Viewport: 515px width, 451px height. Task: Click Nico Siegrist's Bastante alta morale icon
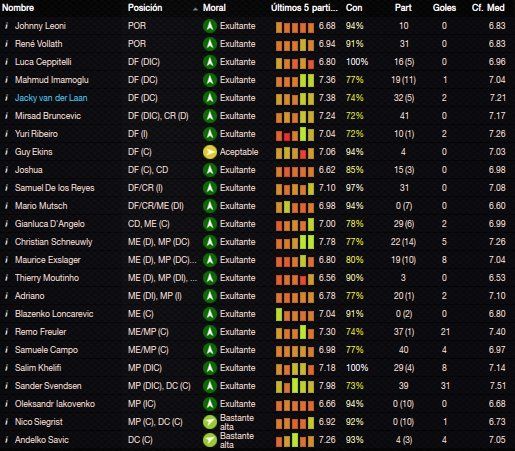210,422
